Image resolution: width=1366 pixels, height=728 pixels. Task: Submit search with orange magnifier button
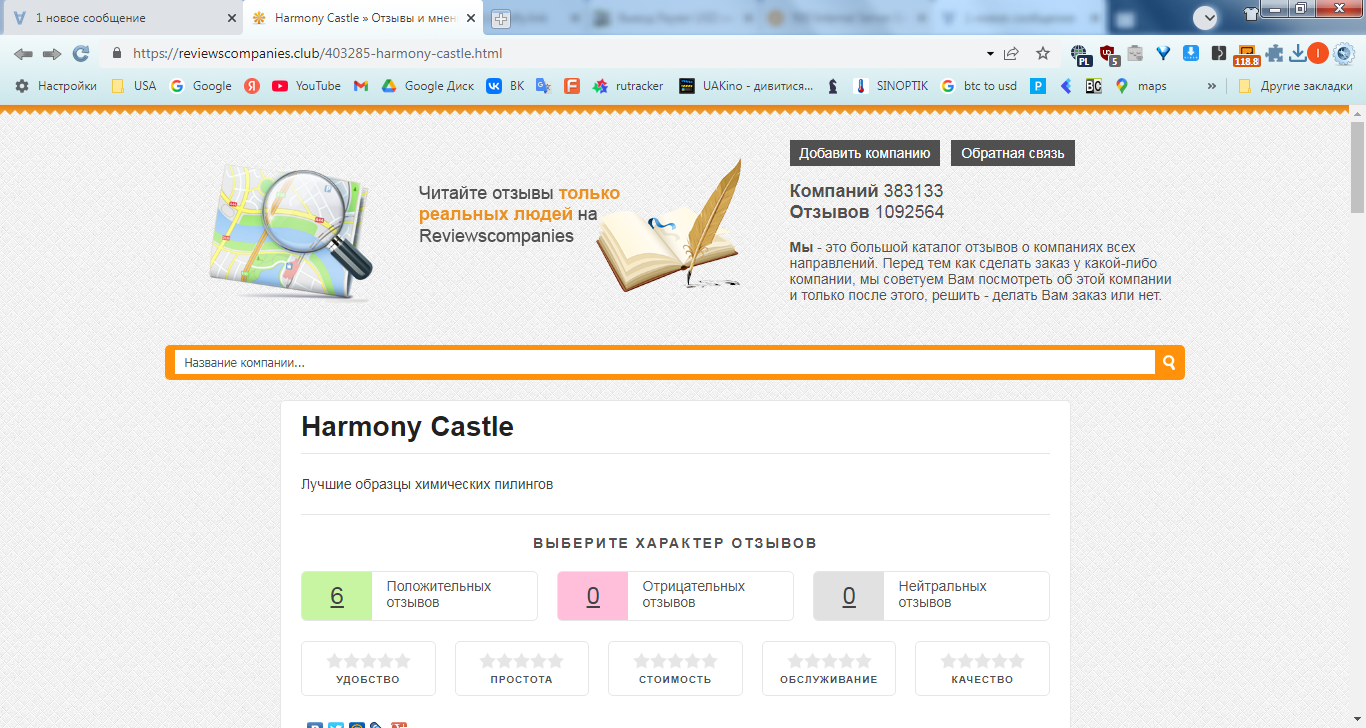[x=1169, y=362]
